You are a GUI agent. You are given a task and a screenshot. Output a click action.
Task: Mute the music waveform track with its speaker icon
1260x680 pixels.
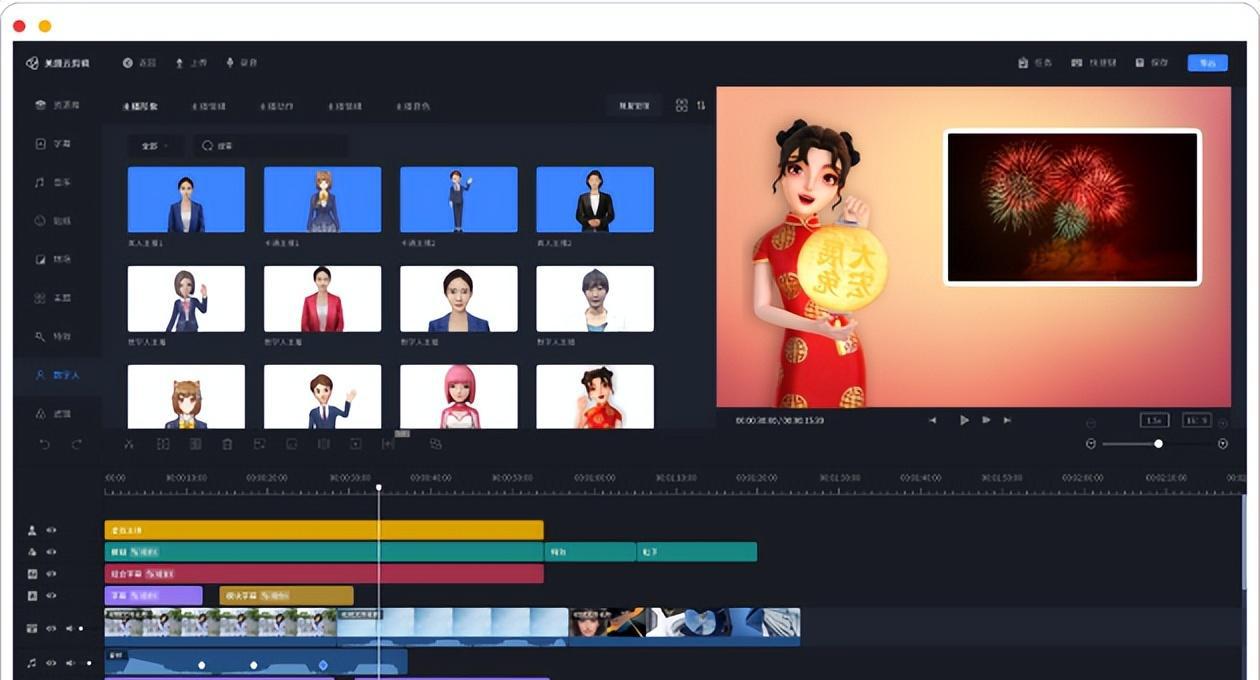point(70,662)
